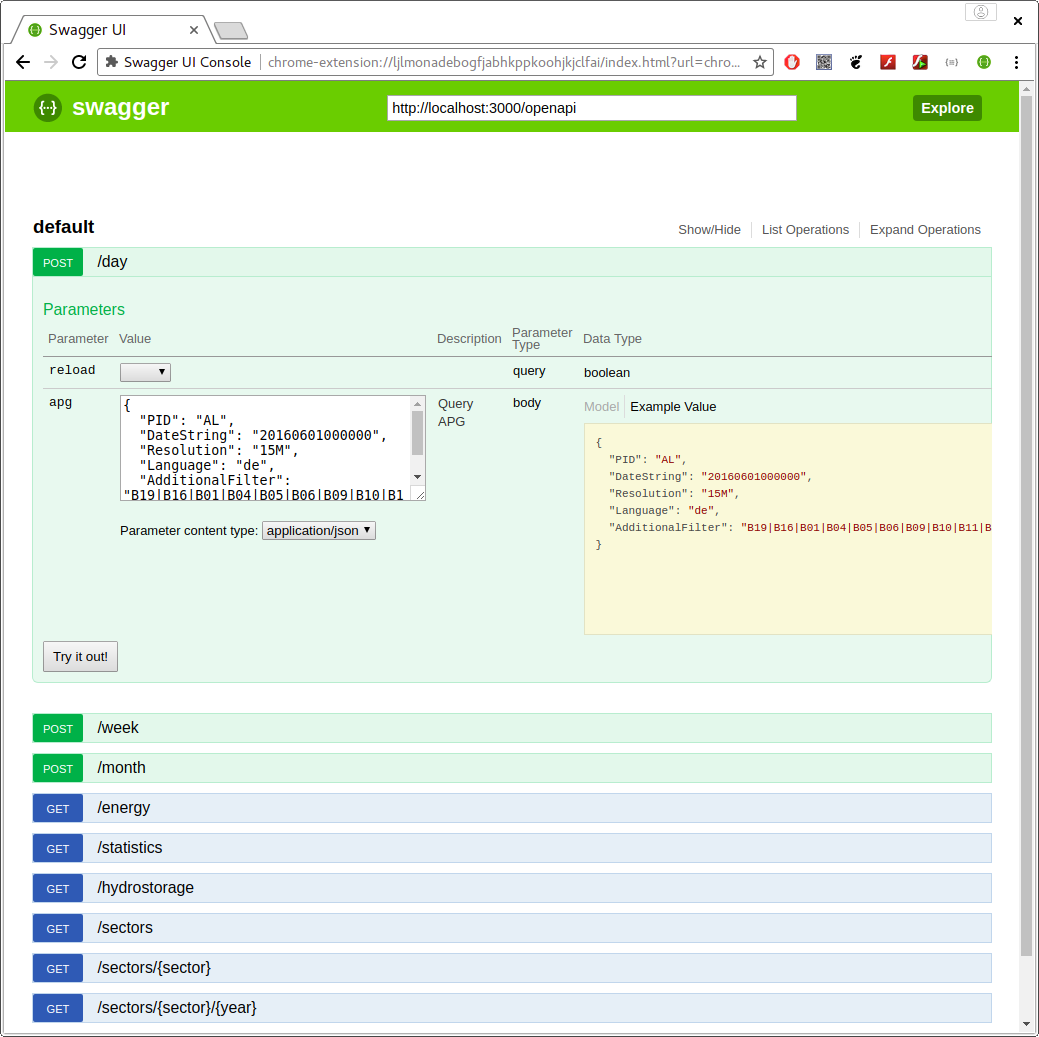Click the Show/Hide link

(709, 230)
